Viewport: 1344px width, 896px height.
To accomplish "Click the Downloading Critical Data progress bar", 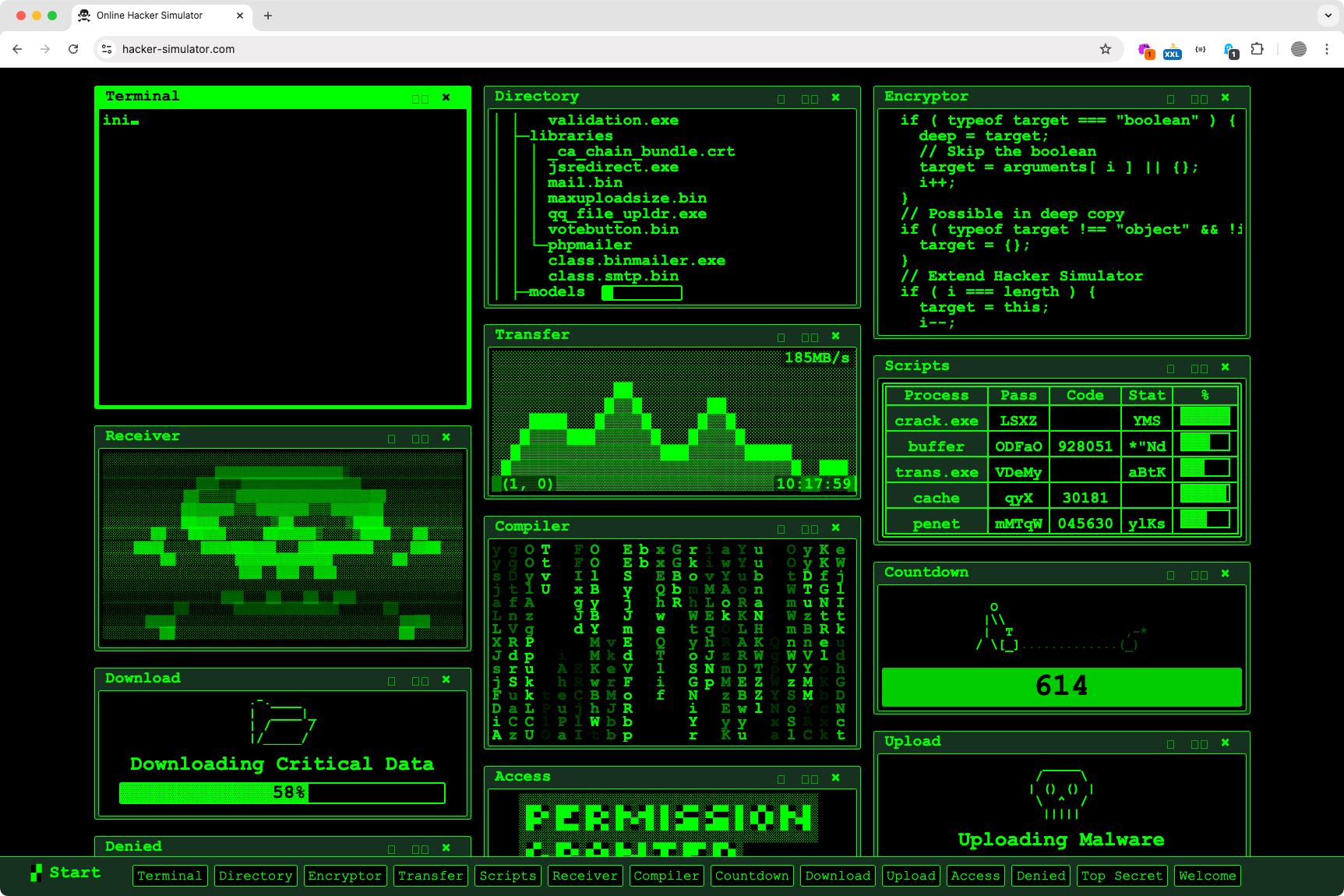I will point(282,793).
